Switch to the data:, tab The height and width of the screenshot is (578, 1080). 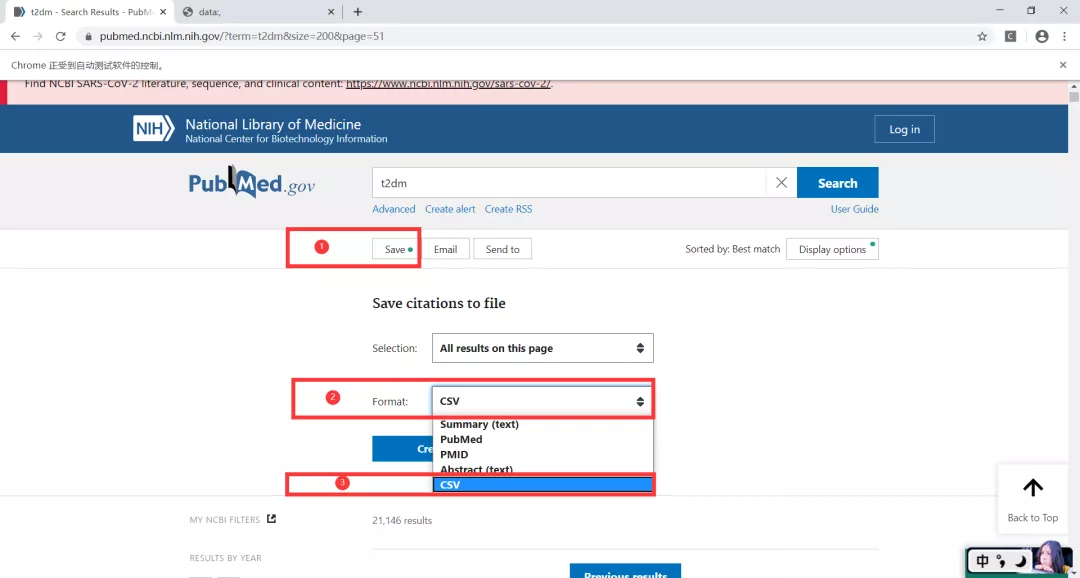pos(258,12)
